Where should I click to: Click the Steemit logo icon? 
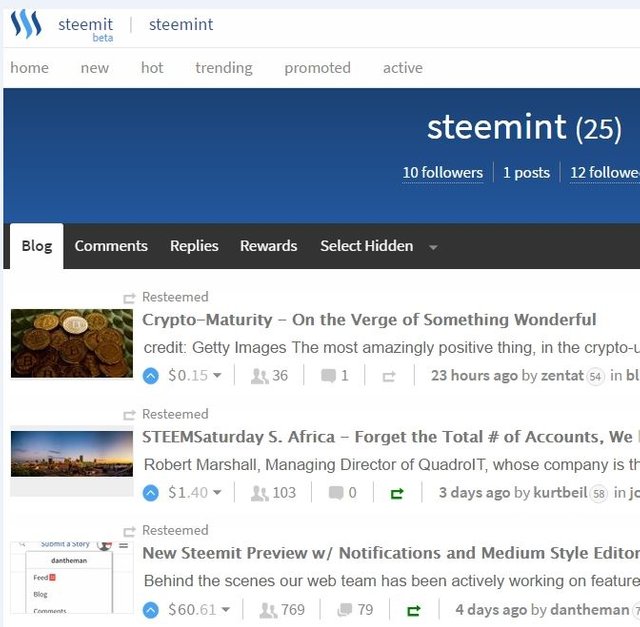tap(26, 24)
